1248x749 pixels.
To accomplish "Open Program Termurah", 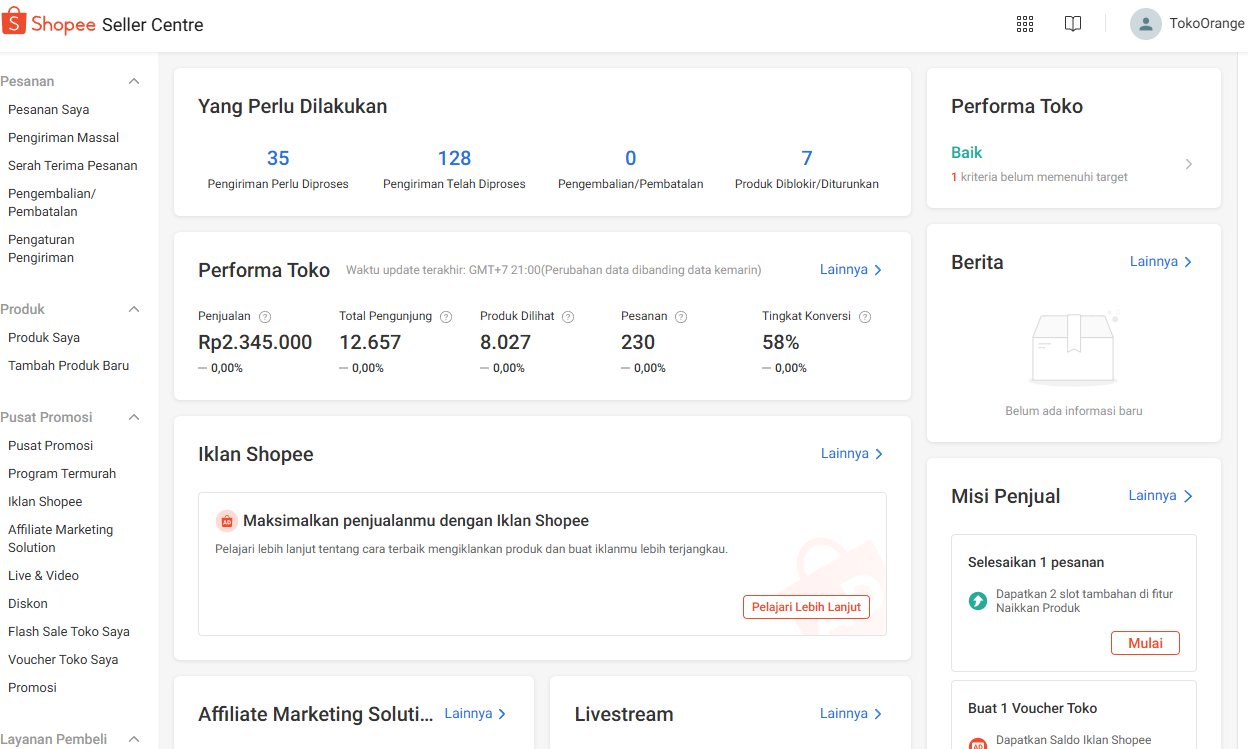I will coord(62,474).
